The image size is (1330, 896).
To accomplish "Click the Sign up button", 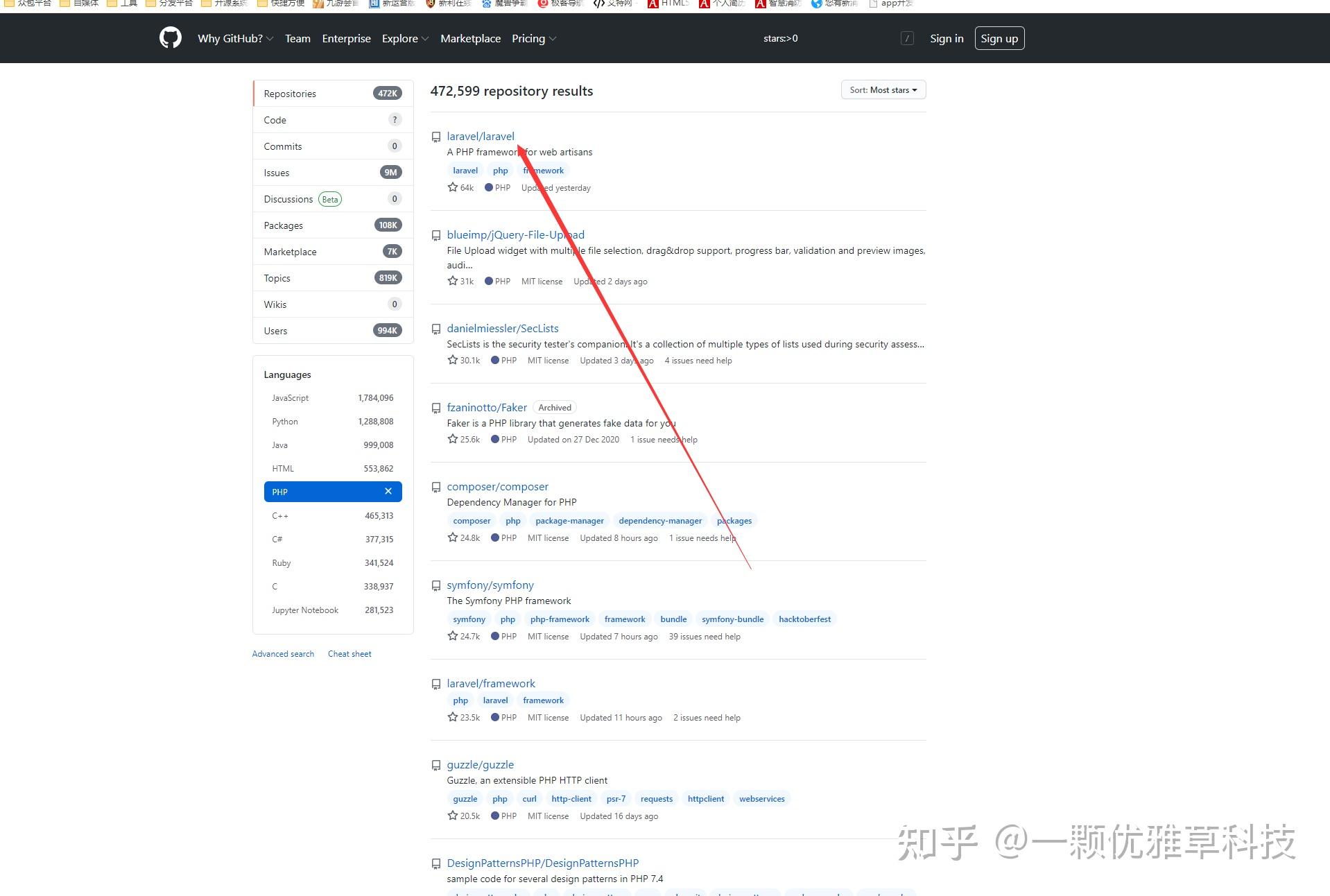I will click(x=999, y=38).
